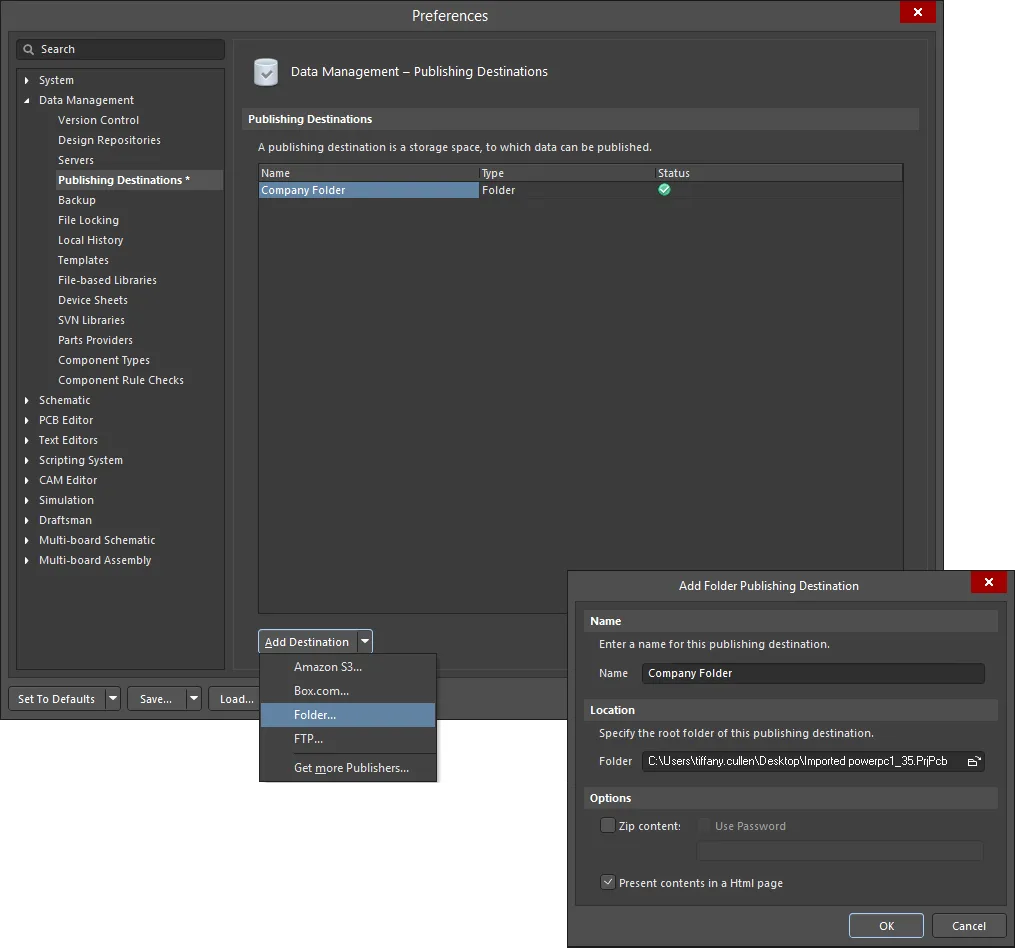The width and height of the screenshot is (1016, 951).
Task: Open the Save dropdown arrow
Action: point(194,698)
